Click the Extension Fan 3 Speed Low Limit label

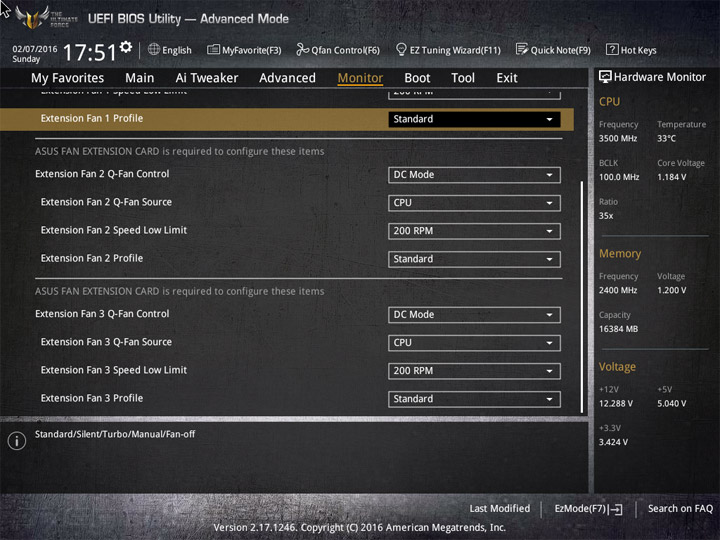click(x=113, y=370)
